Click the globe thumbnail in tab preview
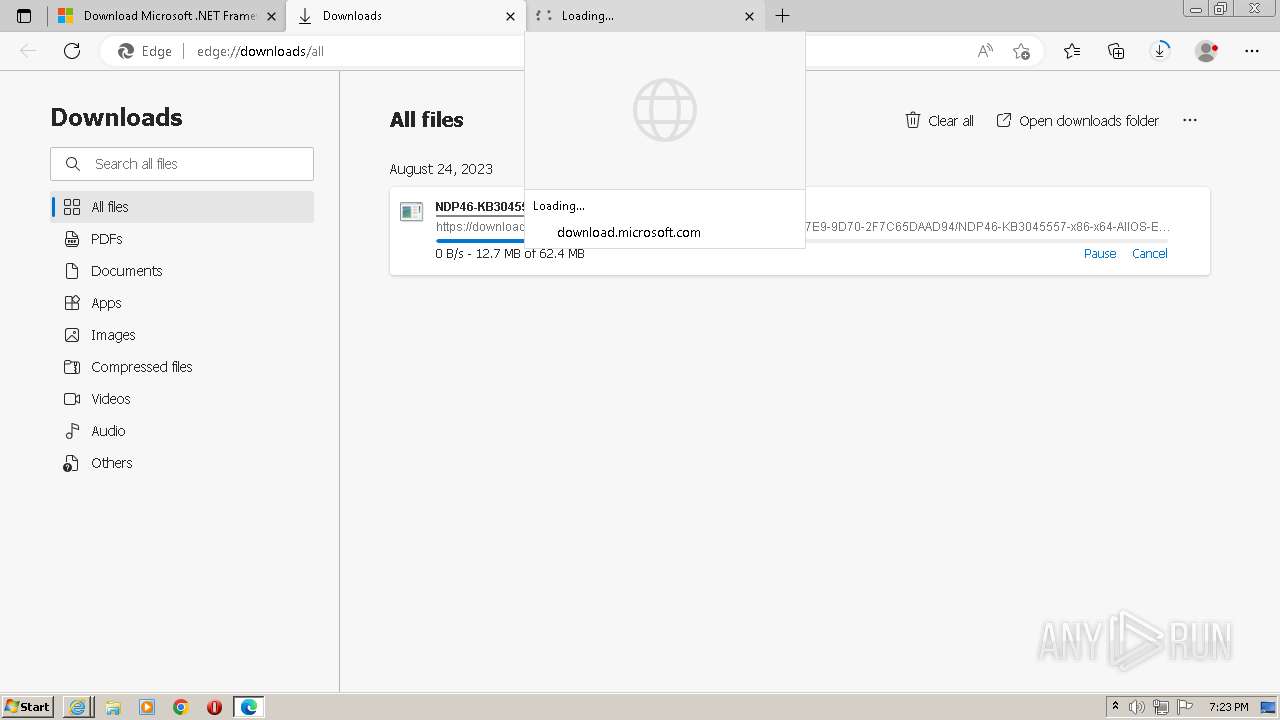 [665, 110]
